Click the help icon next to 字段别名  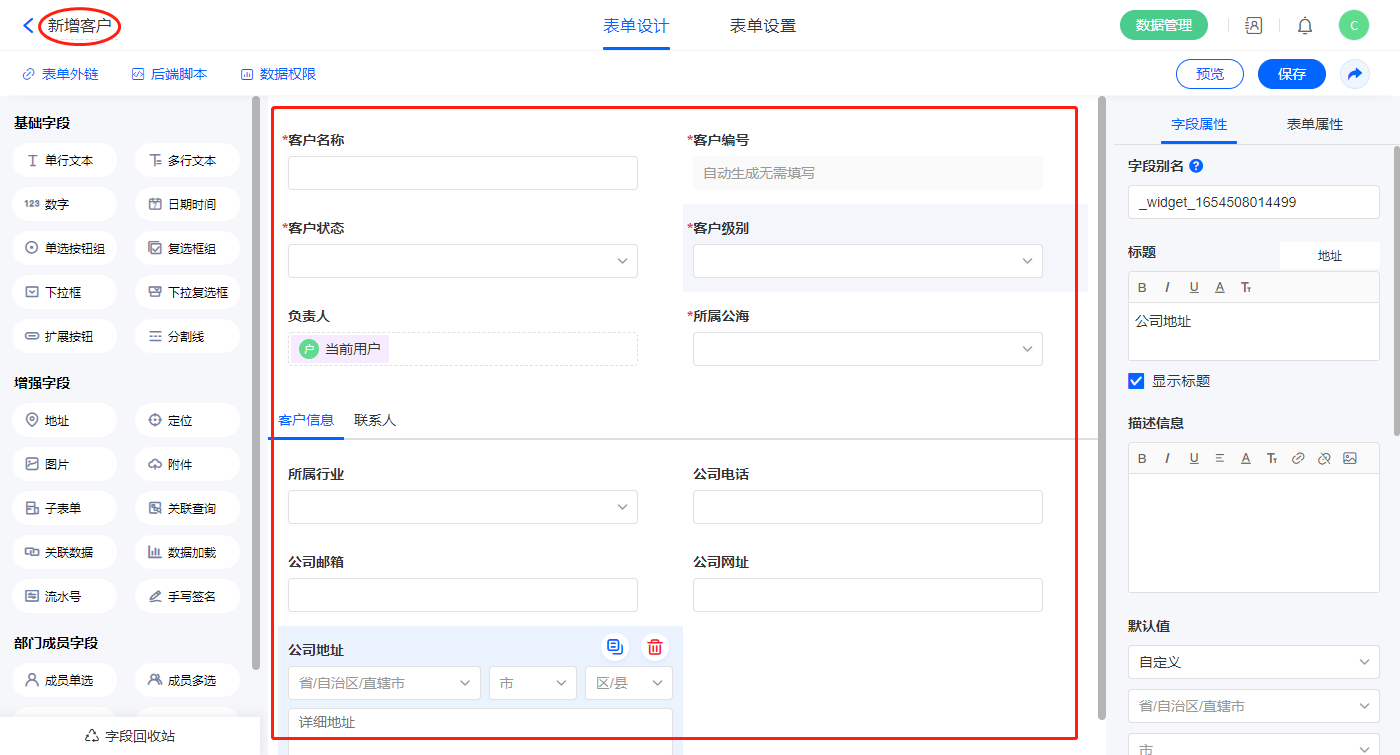tap(1196, 166)
